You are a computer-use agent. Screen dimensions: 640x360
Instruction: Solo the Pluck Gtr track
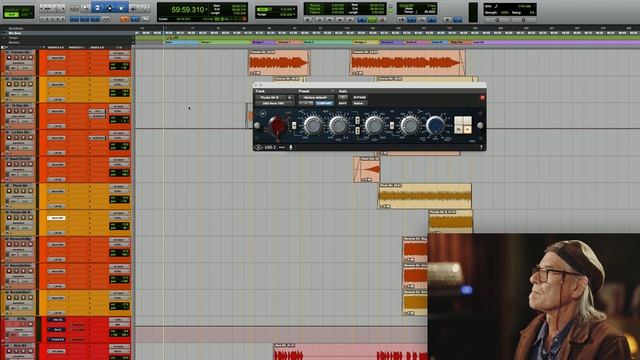[x=23, y=191]
